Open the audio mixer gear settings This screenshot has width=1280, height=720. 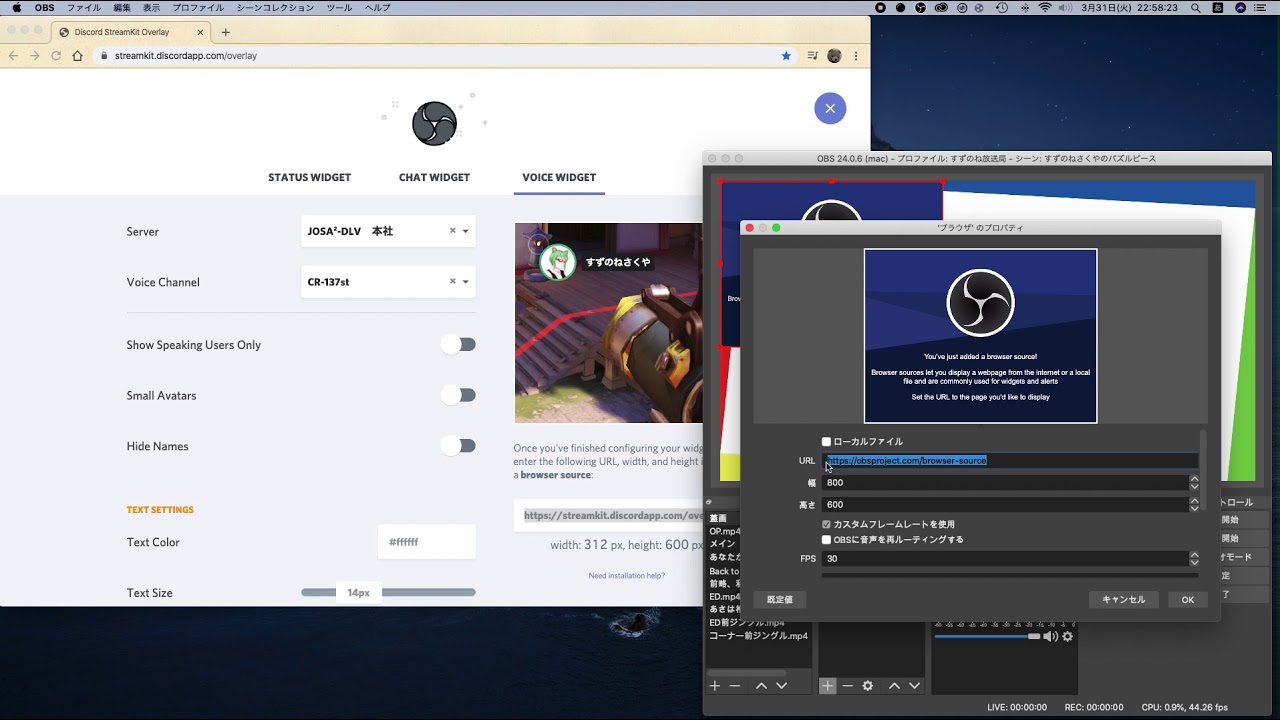click(1068, 637)
